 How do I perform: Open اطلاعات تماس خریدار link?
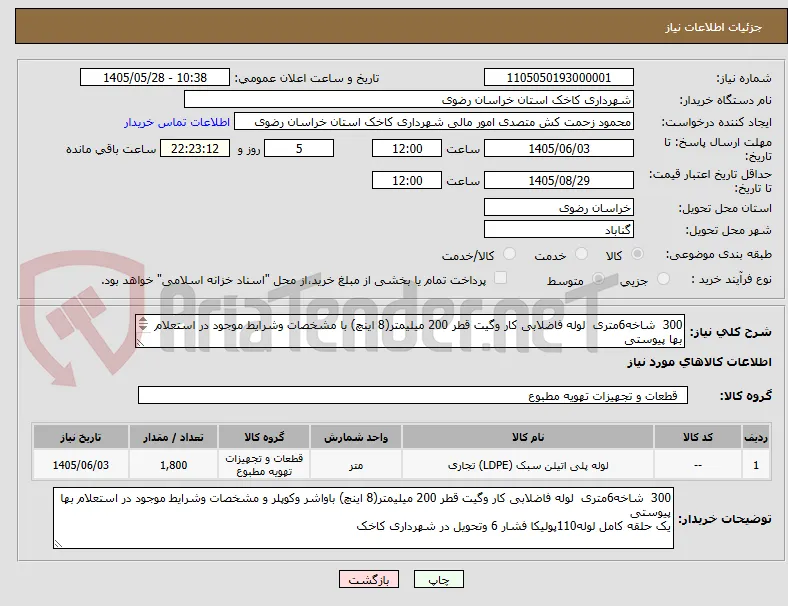(x=177, y=122)
